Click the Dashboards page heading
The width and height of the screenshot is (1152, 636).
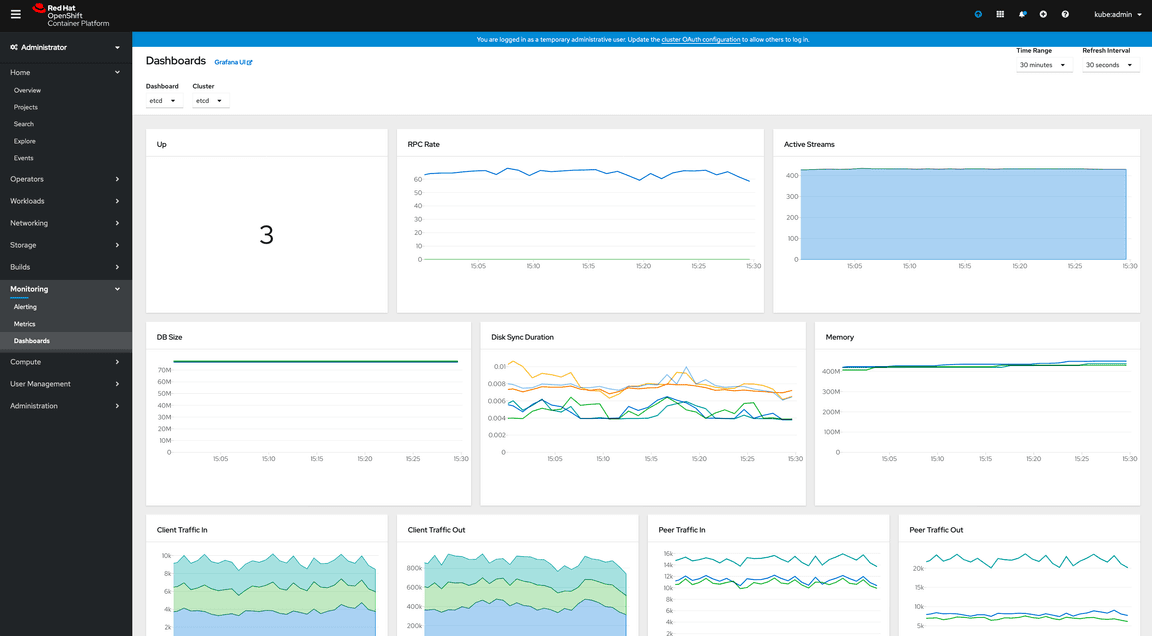coord(176,61)
